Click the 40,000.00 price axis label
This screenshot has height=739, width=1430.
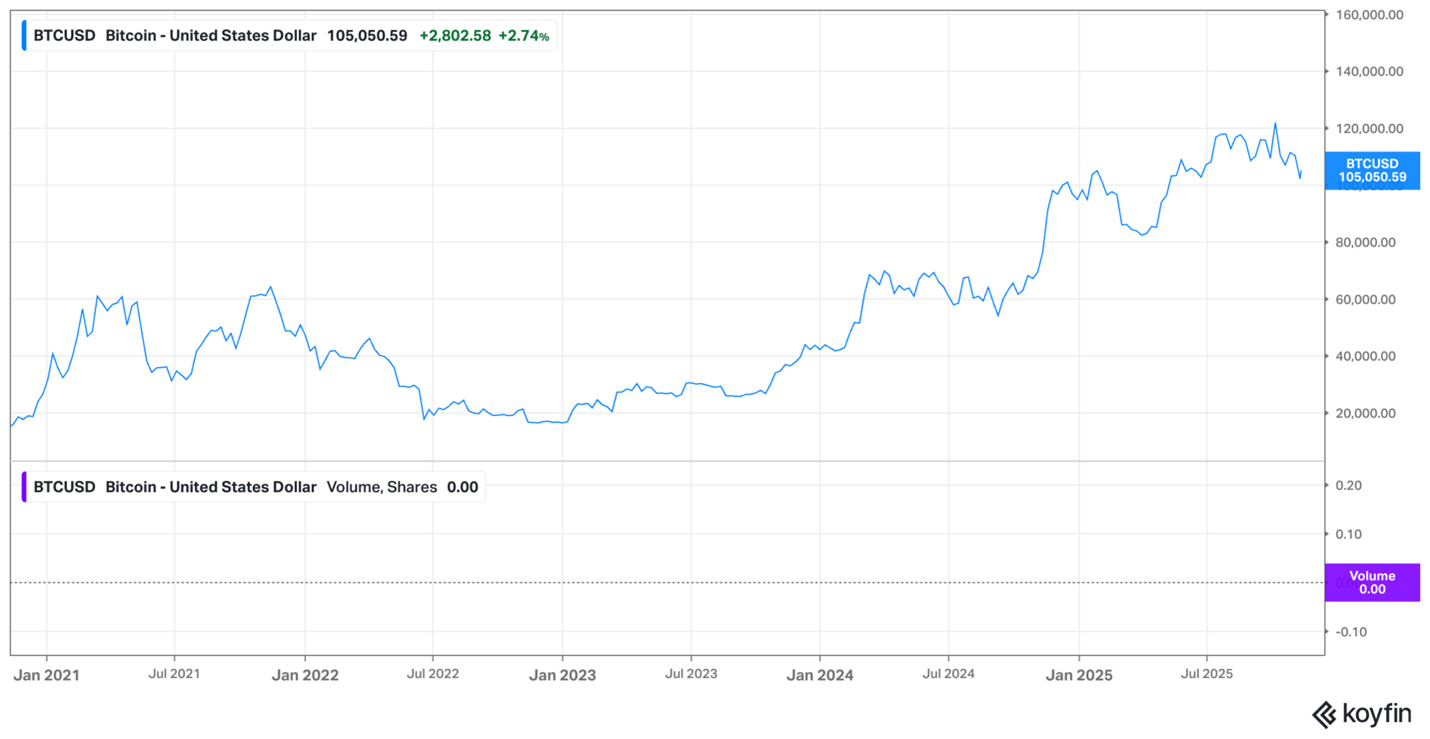(1364, 357)
